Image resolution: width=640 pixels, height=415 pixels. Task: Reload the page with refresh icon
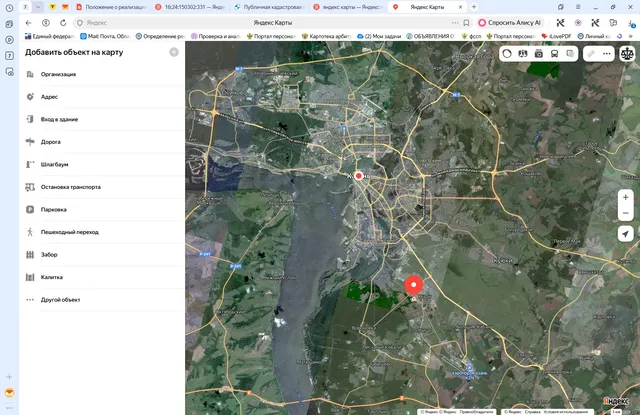(63, 23)
